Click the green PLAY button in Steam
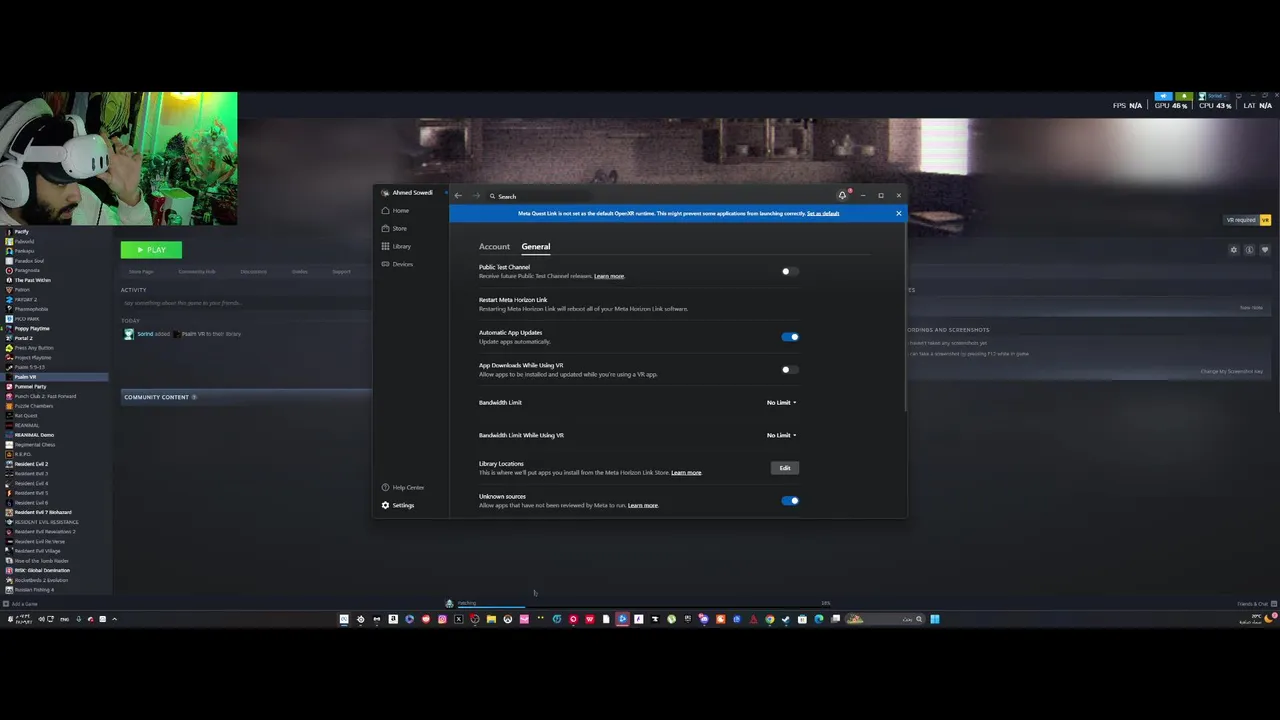This screenshot has width=1280, height=720. [x=151, y=250]
